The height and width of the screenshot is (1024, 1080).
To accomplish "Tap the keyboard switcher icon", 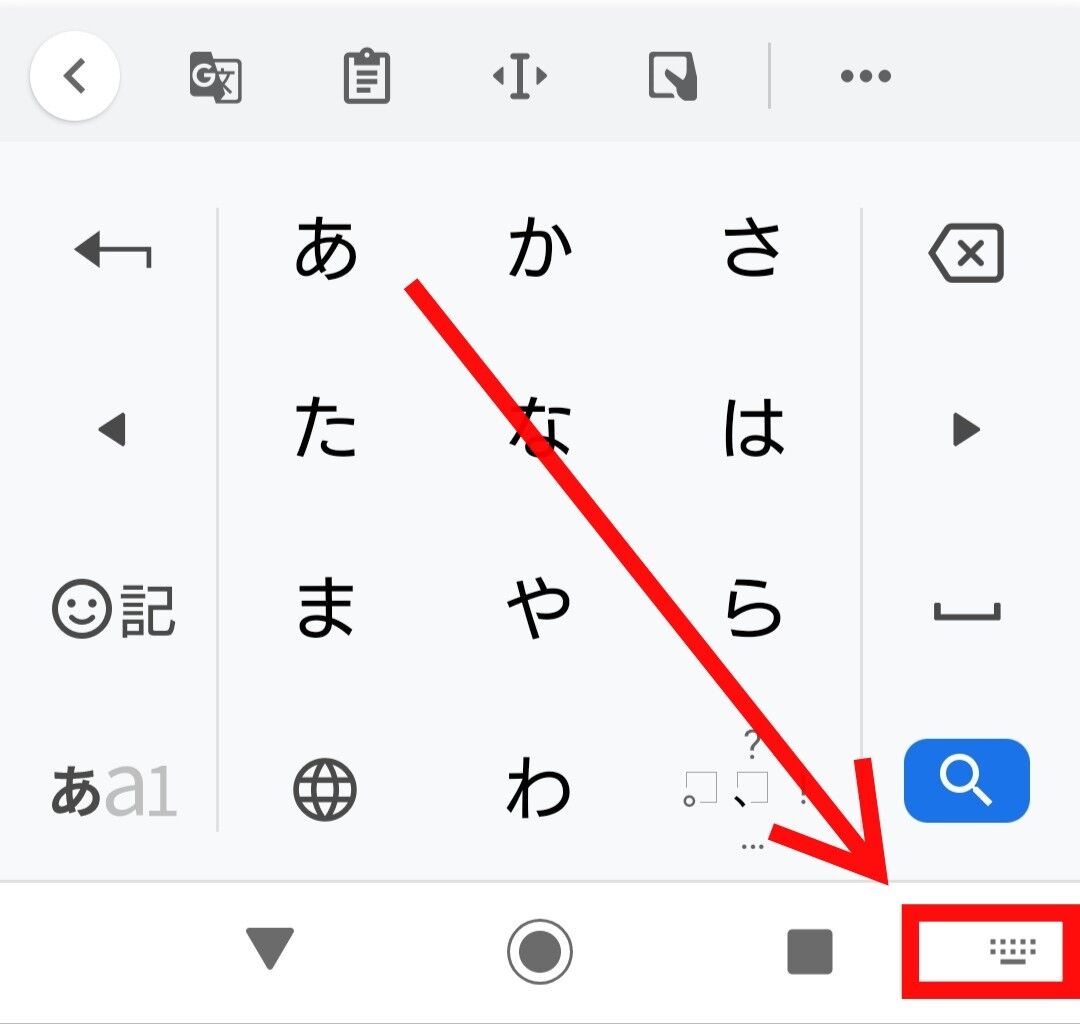I will [1012, 950].
